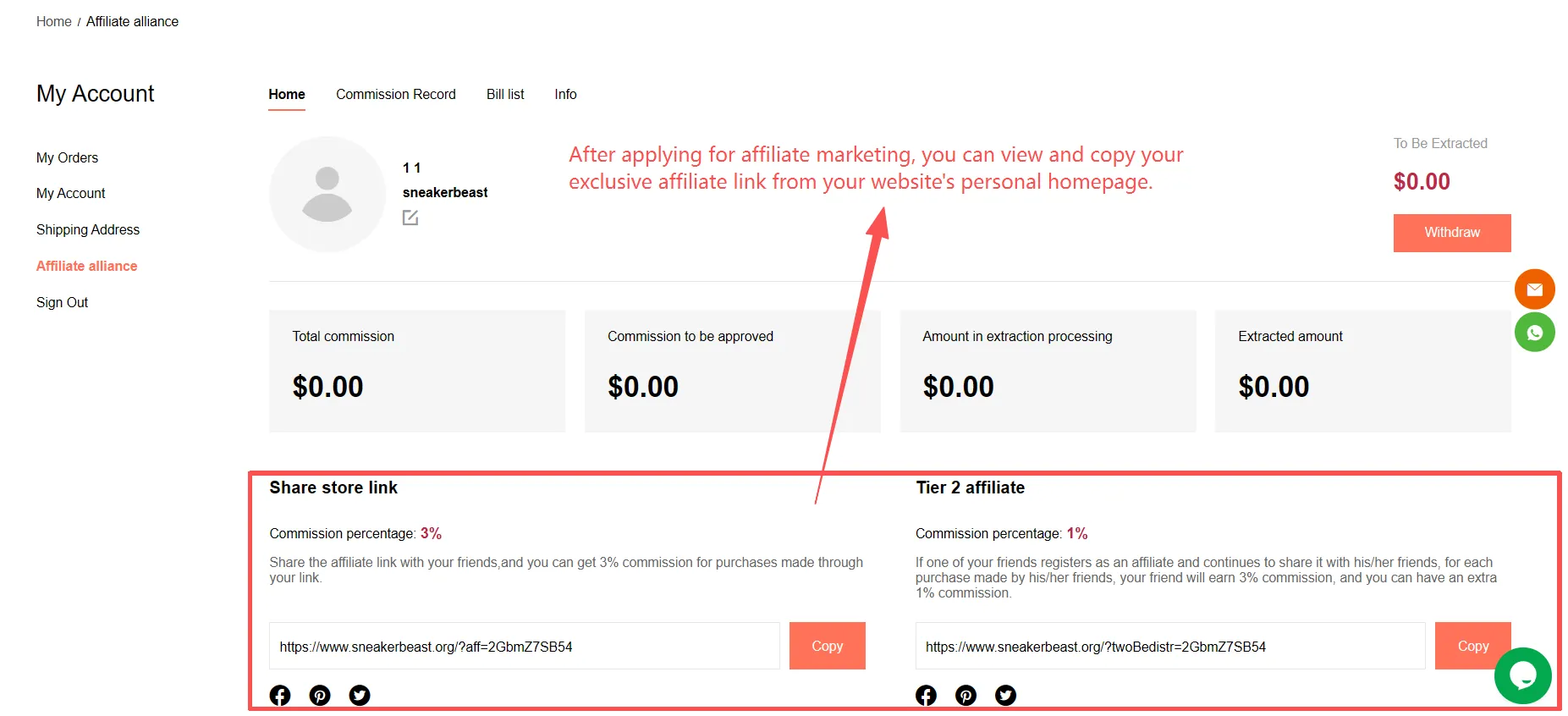The image size is (1568, 716).
Task: Switch to the Commission Record tab
Action: [x=395, y=94]
